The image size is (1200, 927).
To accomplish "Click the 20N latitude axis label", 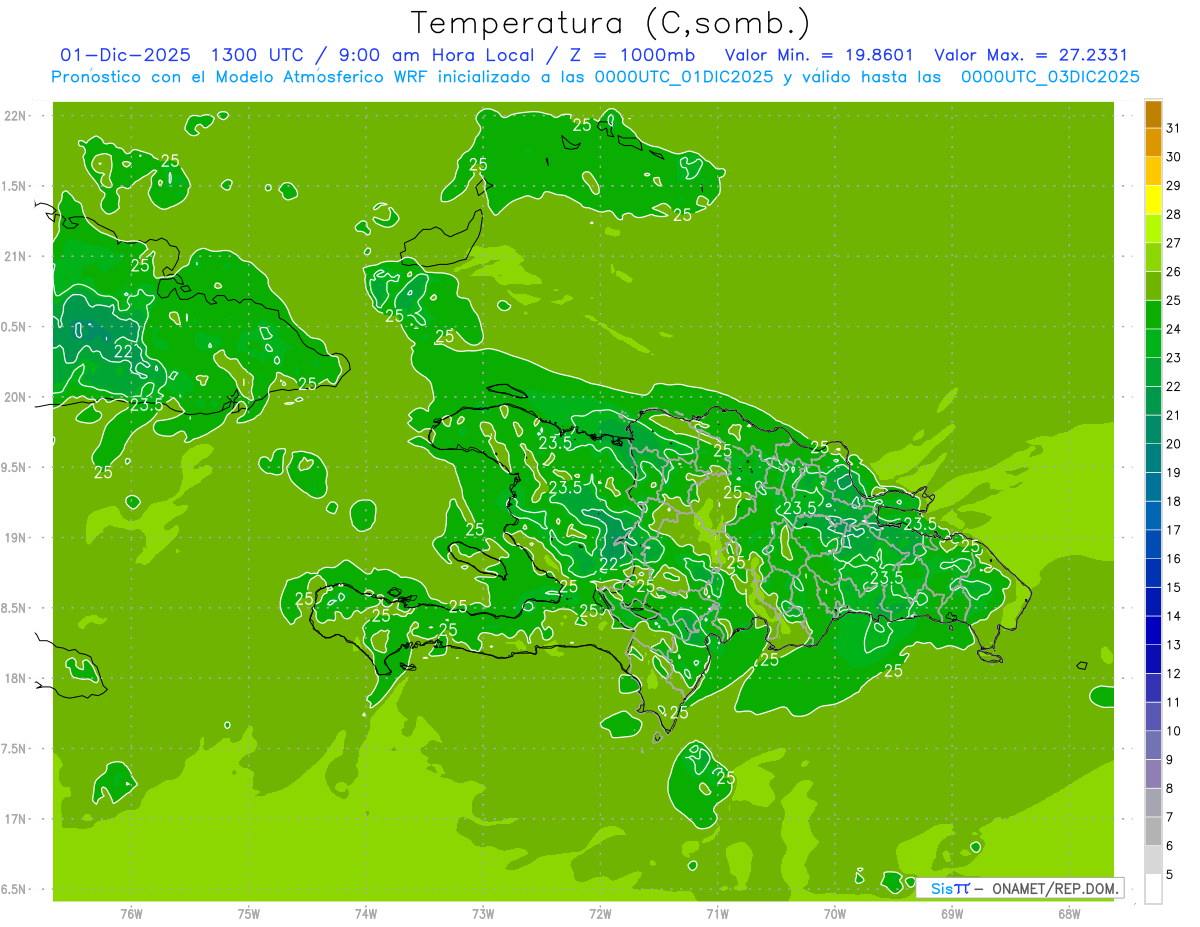I will 16,397.
